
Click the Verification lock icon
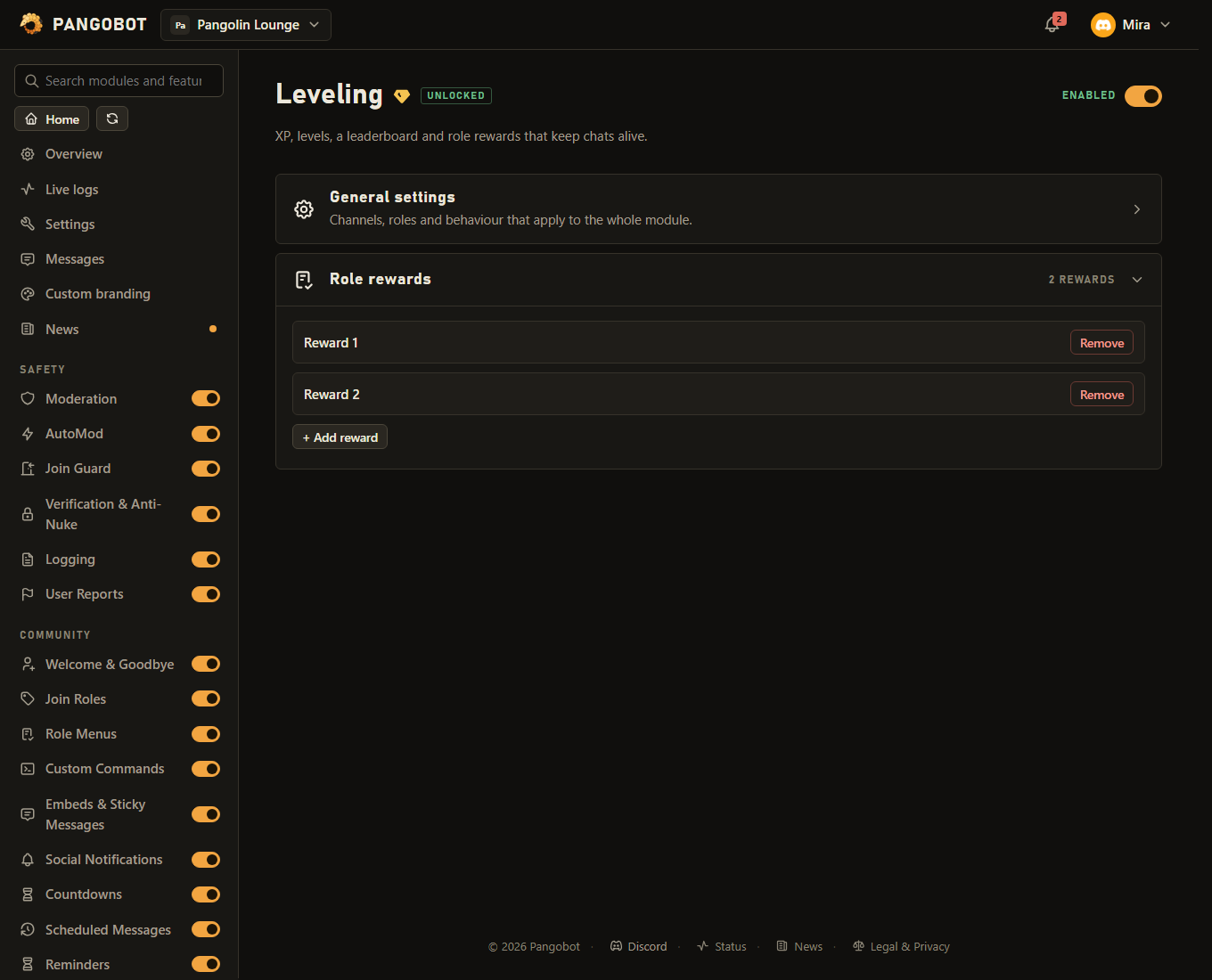click(28, 514)
